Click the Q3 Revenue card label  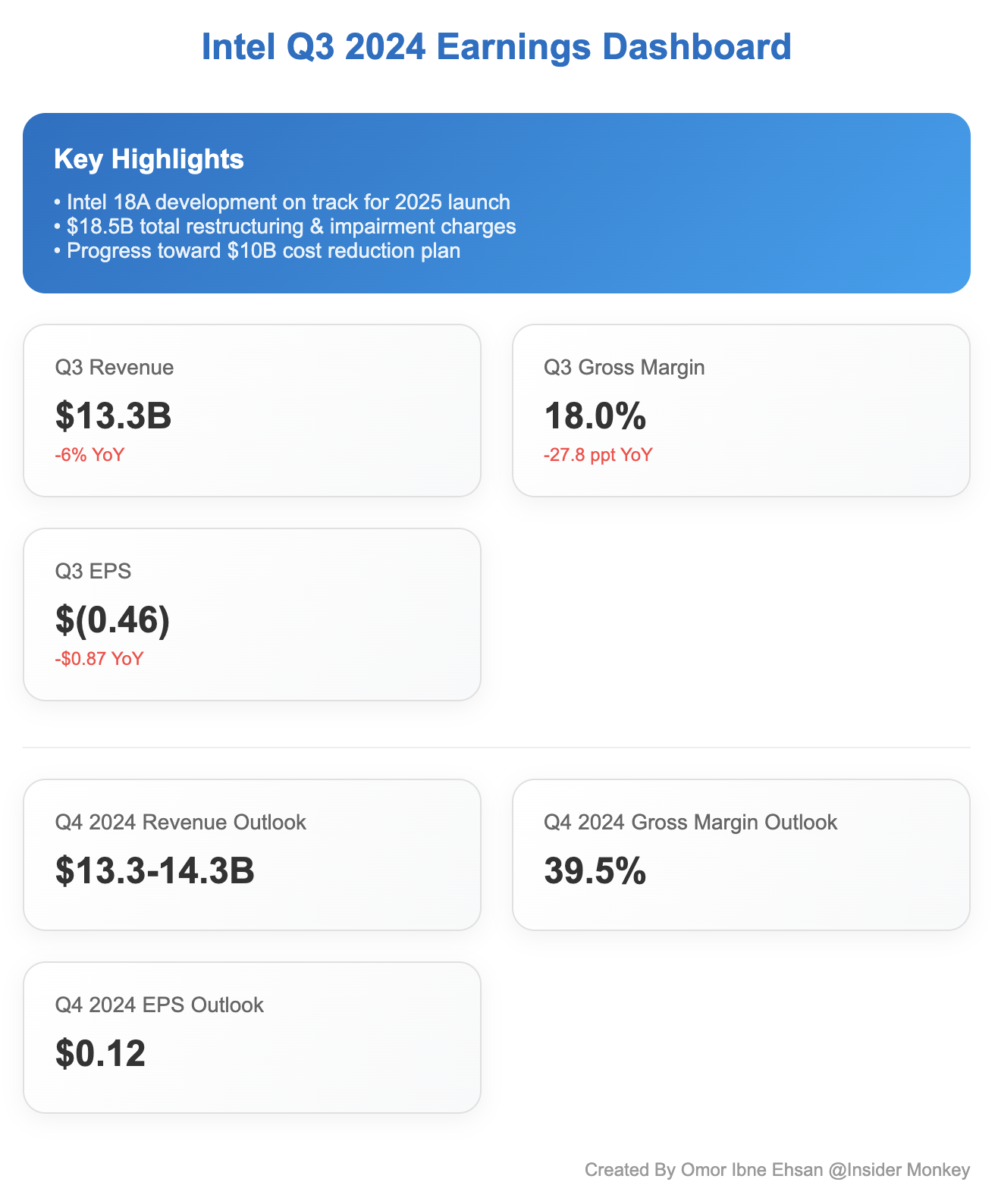[115, 368]
